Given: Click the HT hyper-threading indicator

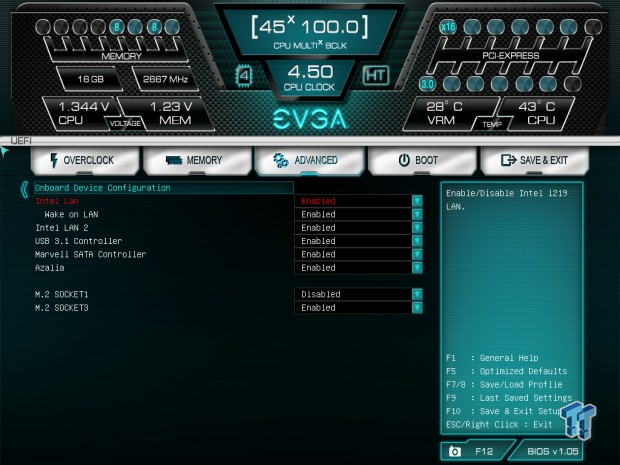Looking at the screenshot, I should (375, 75).
